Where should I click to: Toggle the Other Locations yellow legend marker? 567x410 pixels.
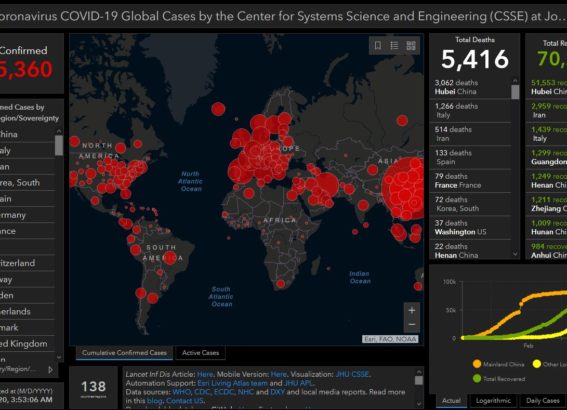tap(537, 364)
